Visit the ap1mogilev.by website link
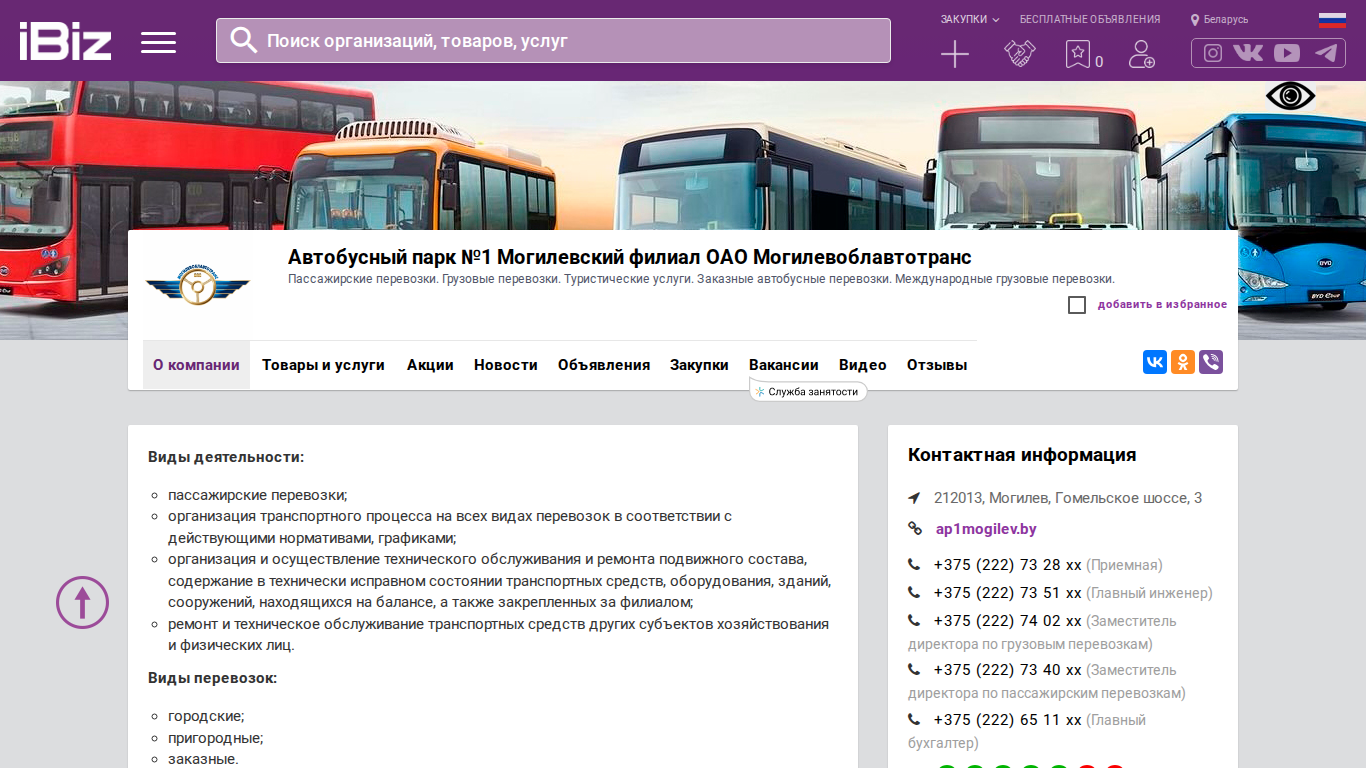The width and height of the screenshot is (1366, 768). click(986, 529)
